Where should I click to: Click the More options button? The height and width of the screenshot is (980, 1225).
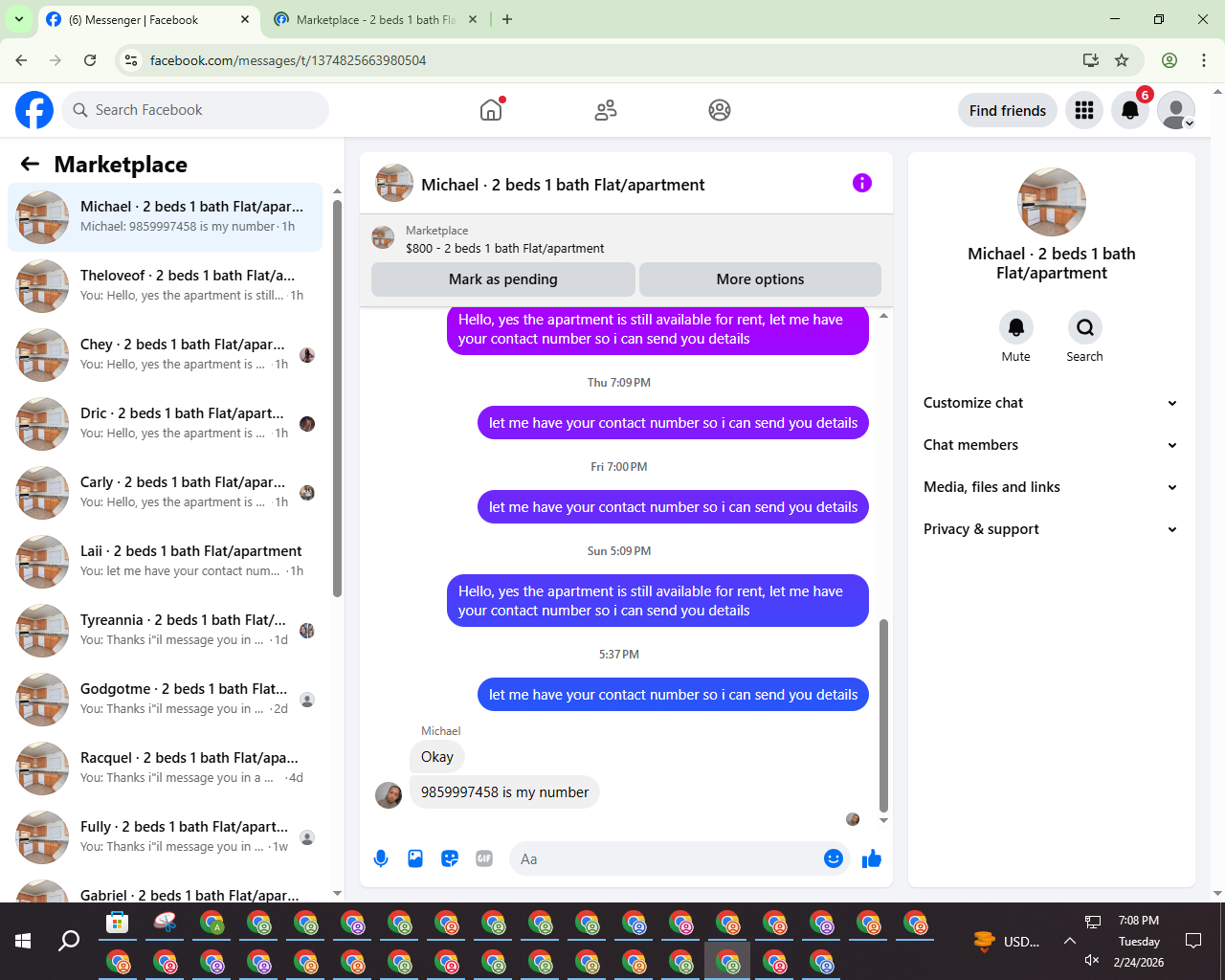760,279
